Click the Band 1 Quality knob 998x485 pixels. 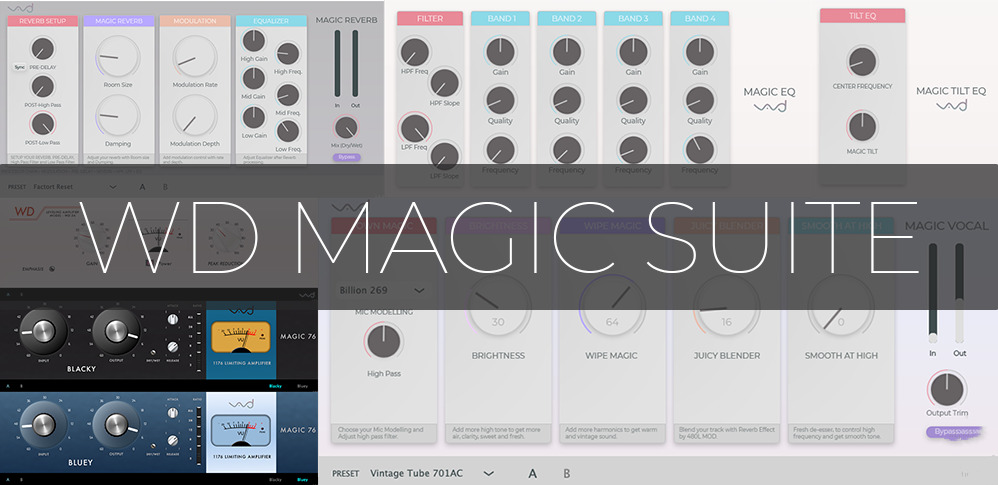click(x=500, y=101)
